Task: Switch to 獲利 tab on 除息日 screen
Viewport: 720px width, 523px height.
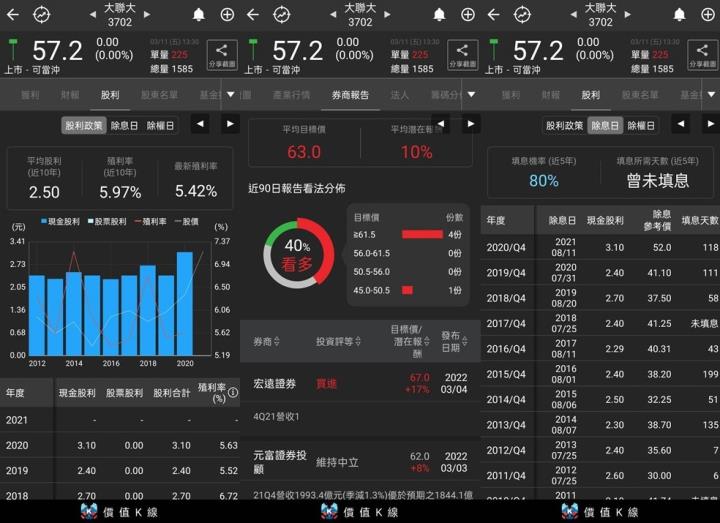Action: [511, 95]
